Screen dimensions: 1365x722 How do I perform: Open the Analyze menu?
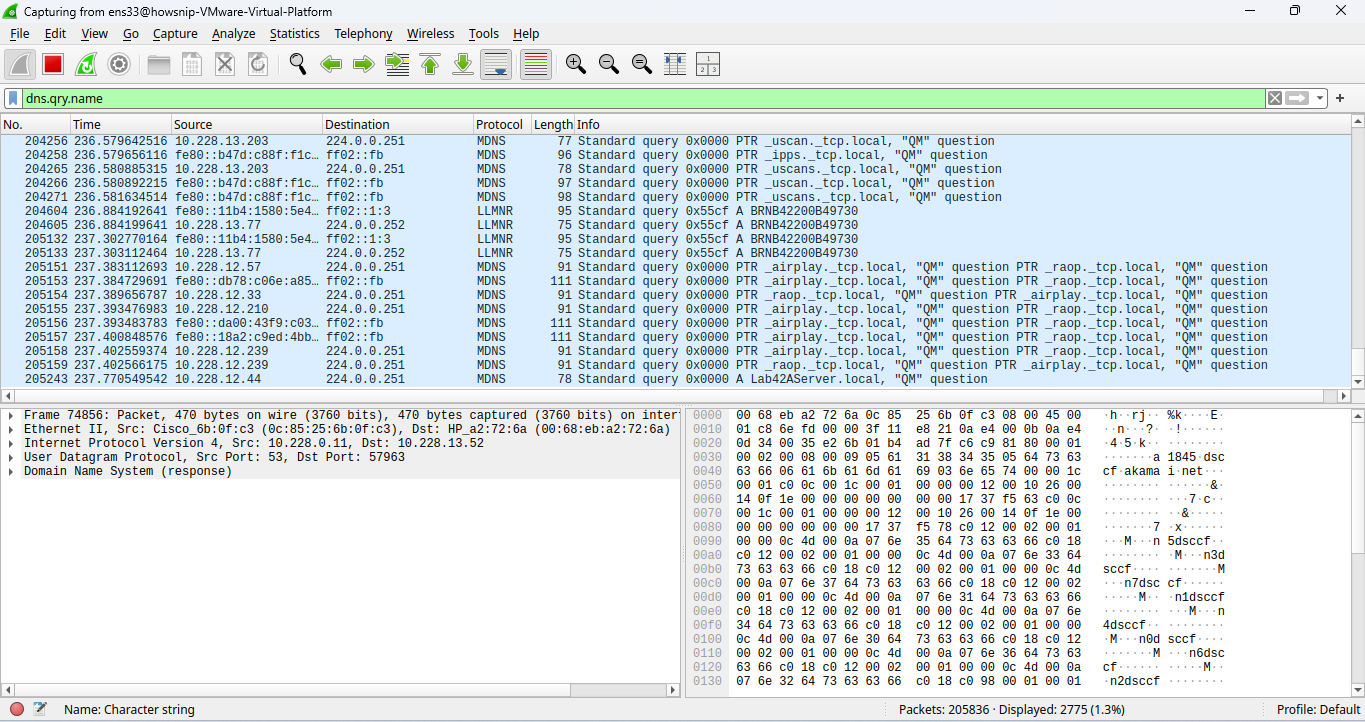pos(234,33)
